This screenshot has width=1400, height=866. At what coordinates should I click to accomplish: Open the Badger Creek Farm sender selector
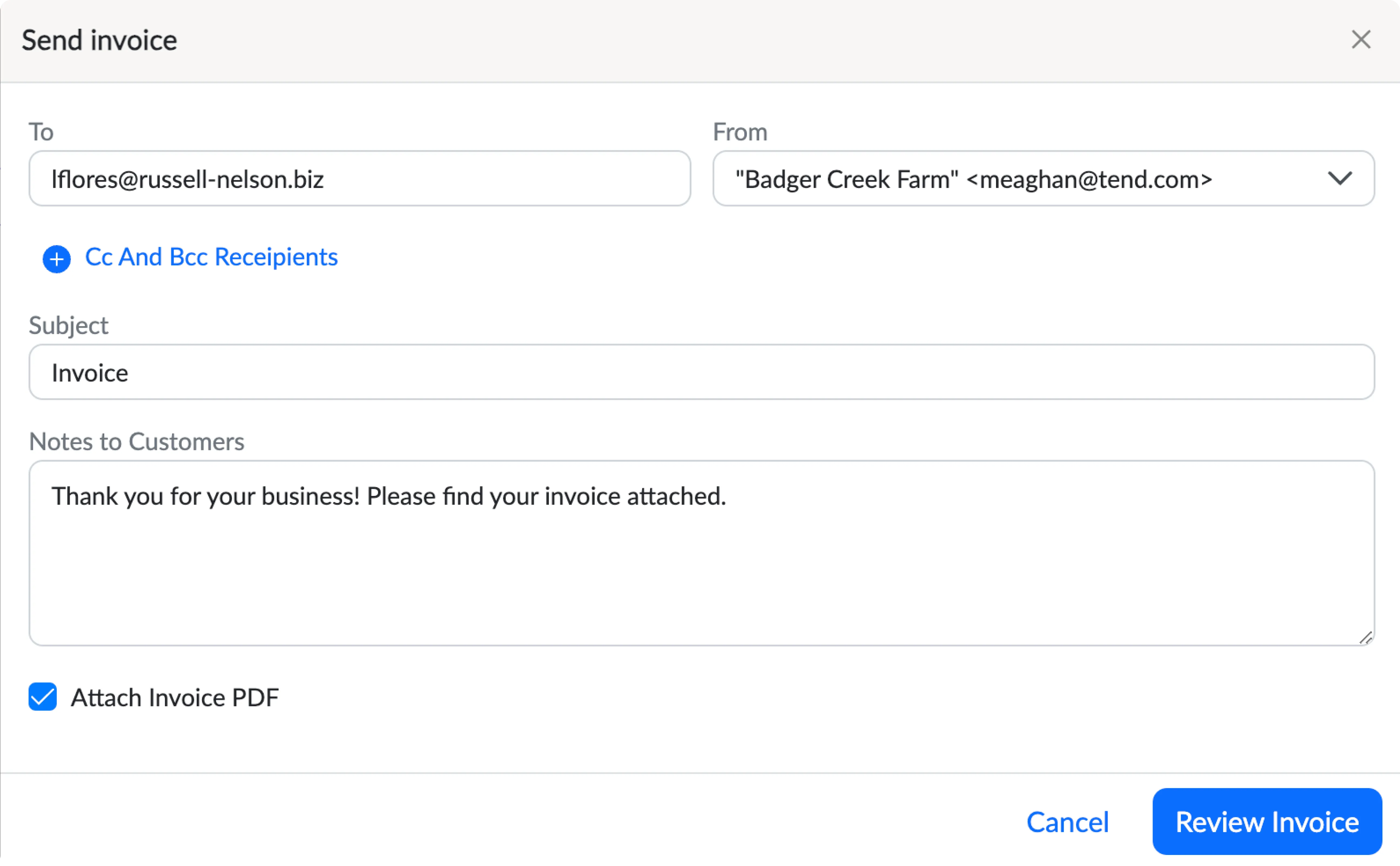974,179
